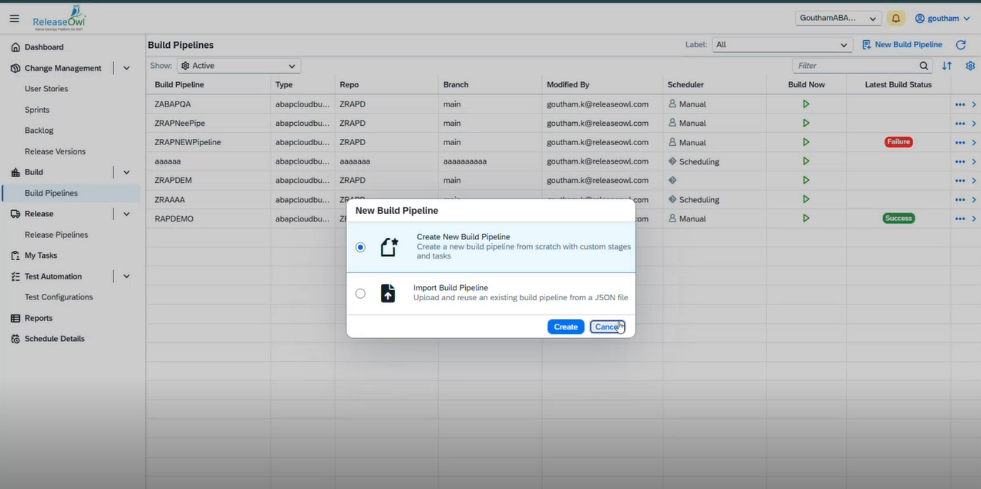Open Release Pipelines in sidebar
The image size is (981, 489).
click(56, 235)
